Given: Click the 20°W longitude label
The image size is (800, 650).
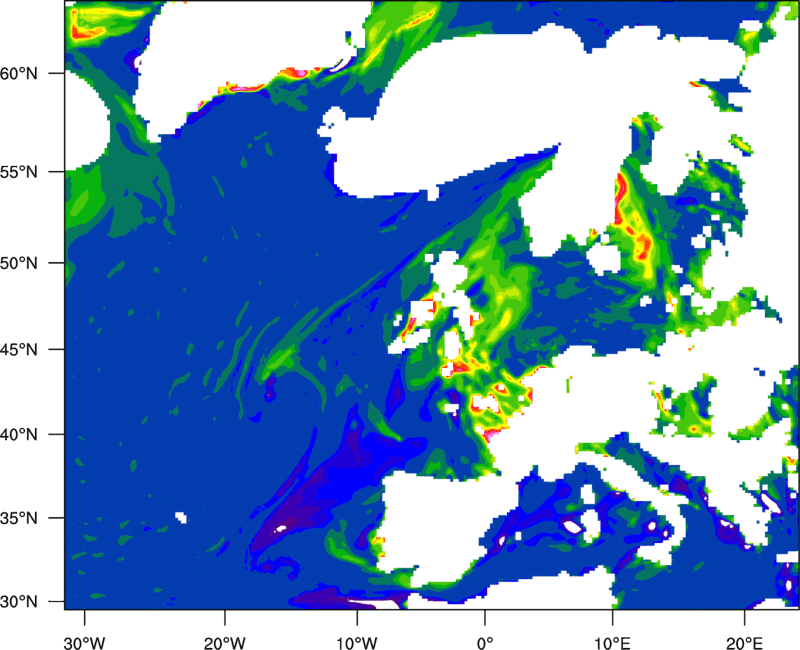Looking at the screenshot, I should [224, 643].
